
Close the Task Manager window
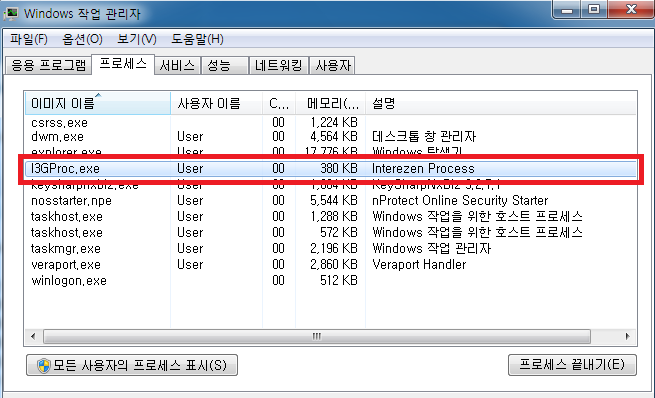click(631, 10)
